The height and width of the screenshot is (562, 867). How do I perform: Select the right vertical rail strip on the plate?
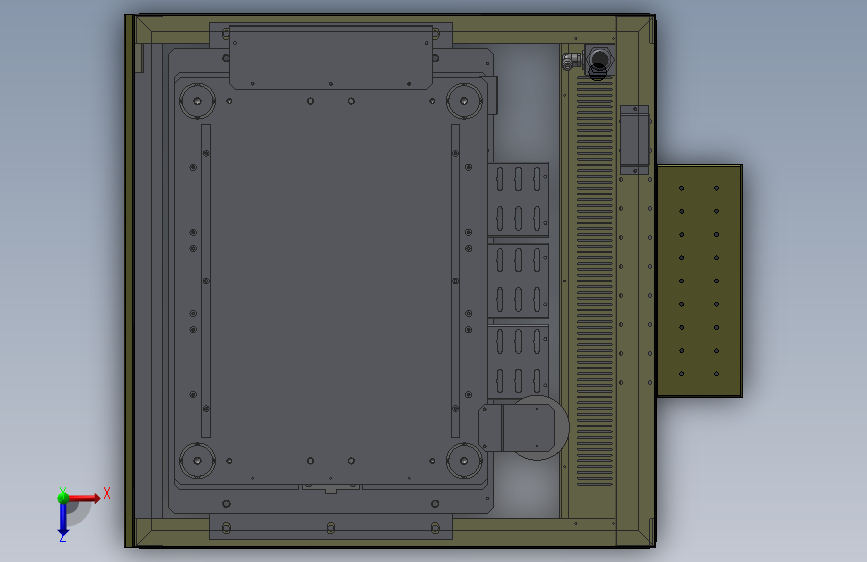(456, 281)
